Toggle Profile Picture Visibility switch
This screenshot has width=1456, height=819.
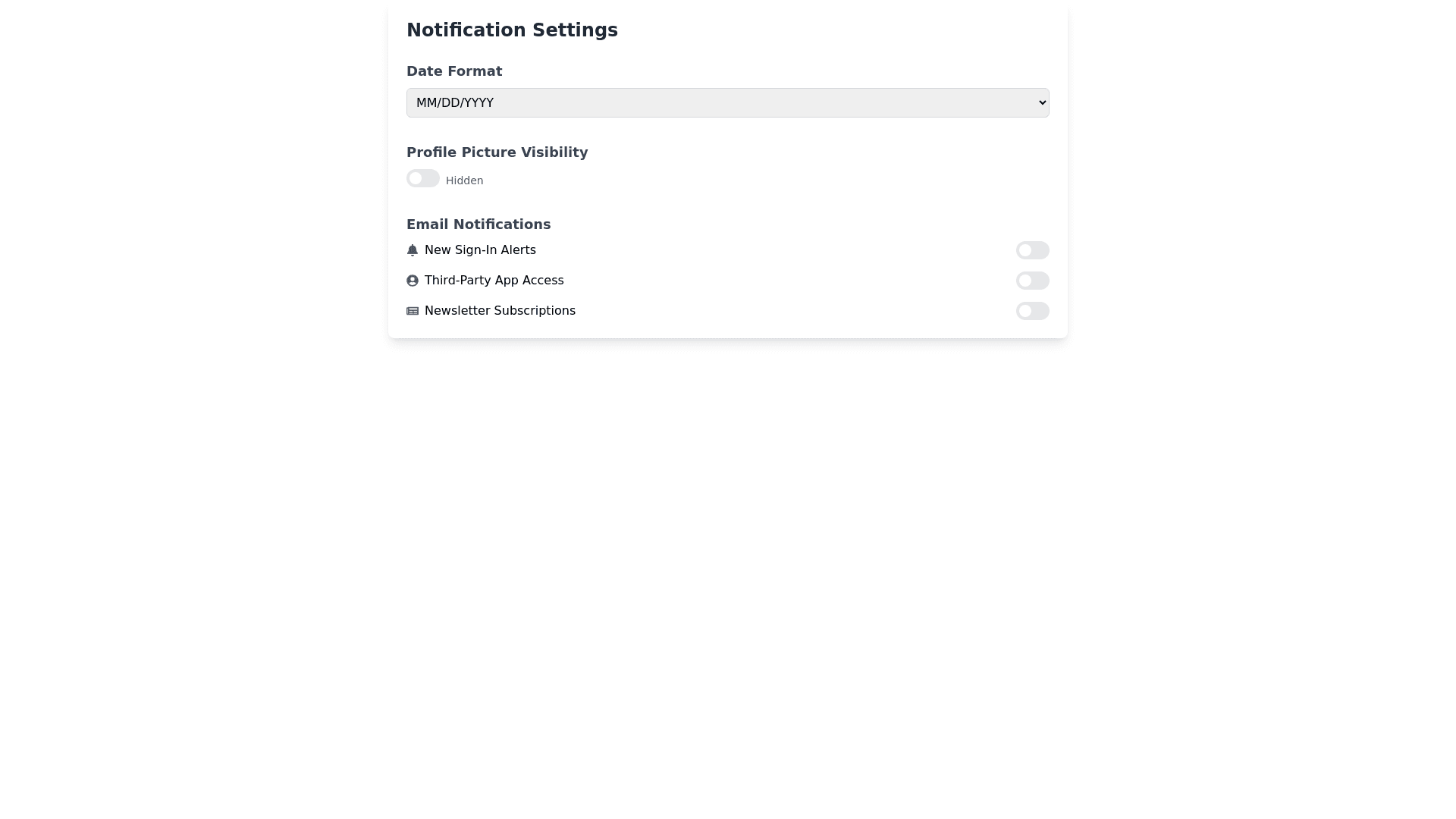(423, 178)
